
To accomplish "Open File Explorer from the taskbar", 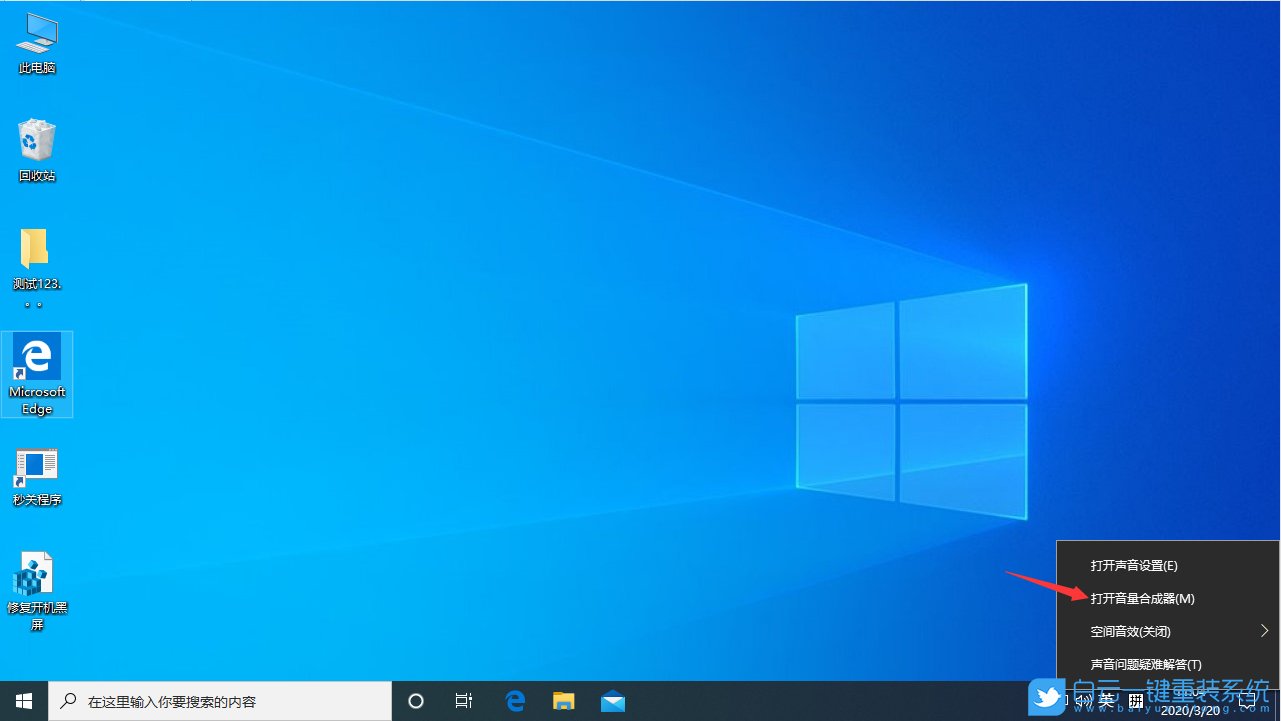I will pyautogui.click(x=563, y=701).
